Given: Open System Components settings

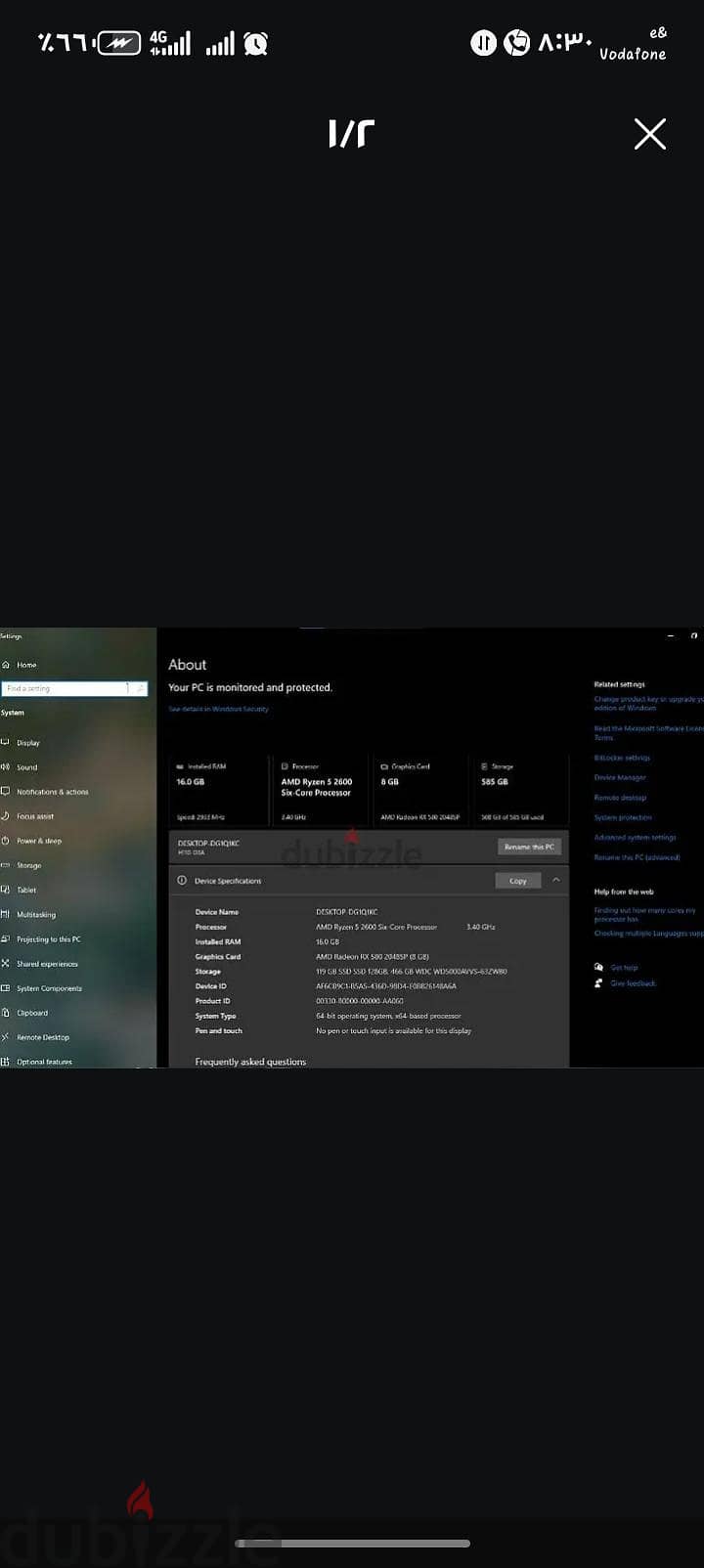Looking at the screenshot, I should (49, 988).
